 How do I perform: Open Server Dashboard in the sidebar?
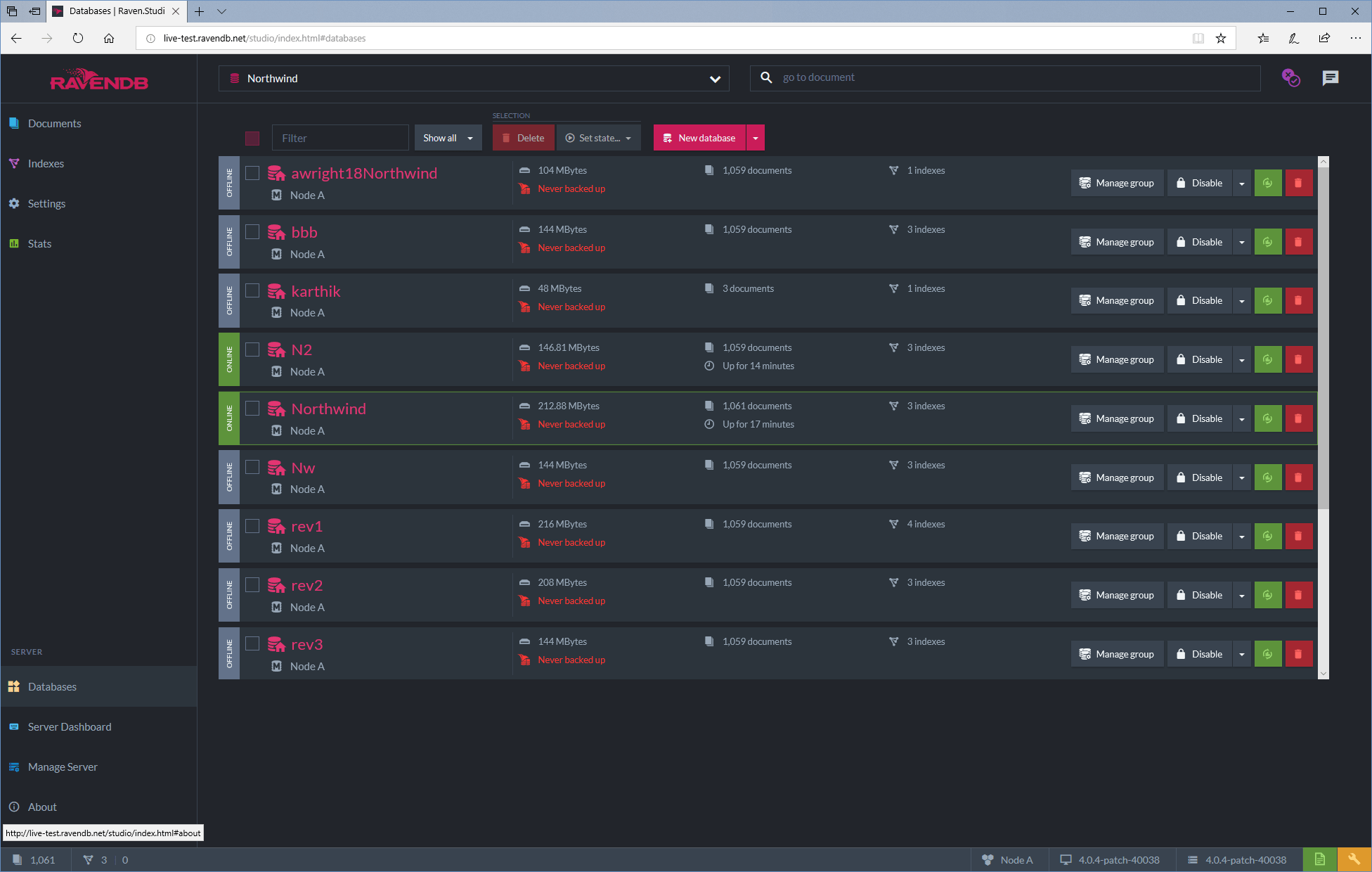coord(69,726)
